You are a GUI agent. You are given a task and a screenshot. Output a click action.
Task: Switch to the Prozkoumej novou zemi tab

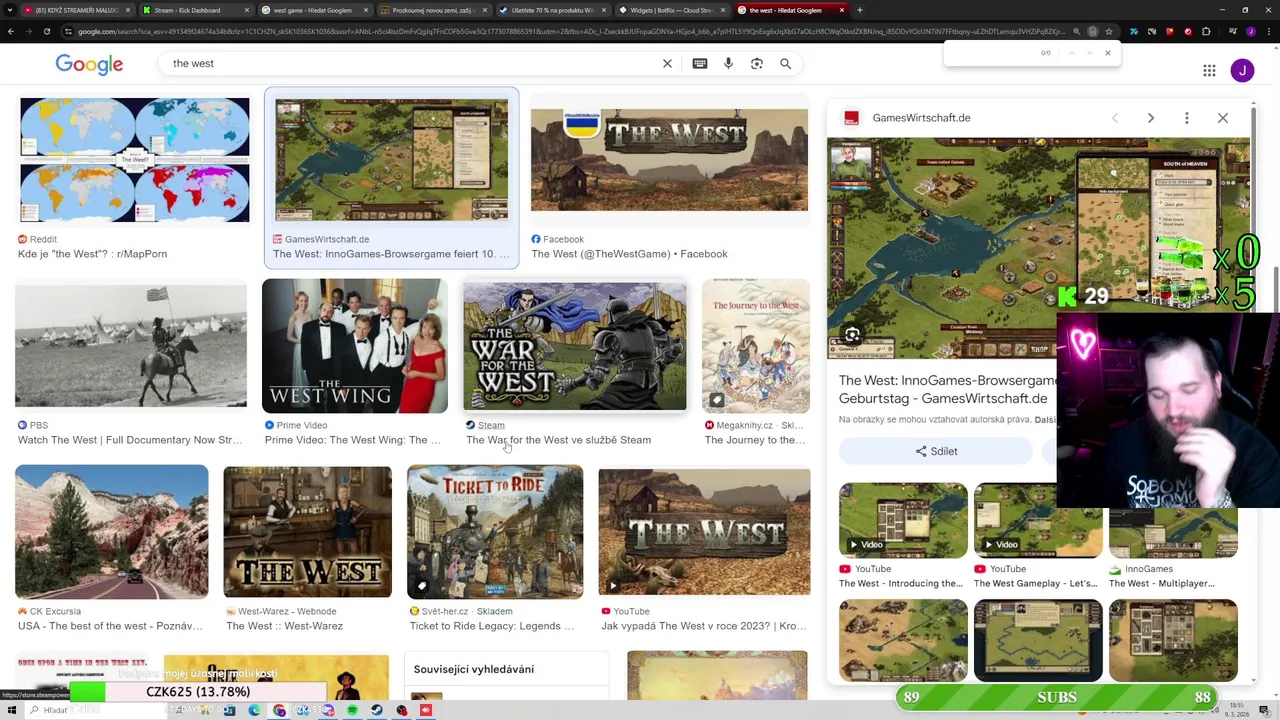pyautogui.click(x=432, y=10)
